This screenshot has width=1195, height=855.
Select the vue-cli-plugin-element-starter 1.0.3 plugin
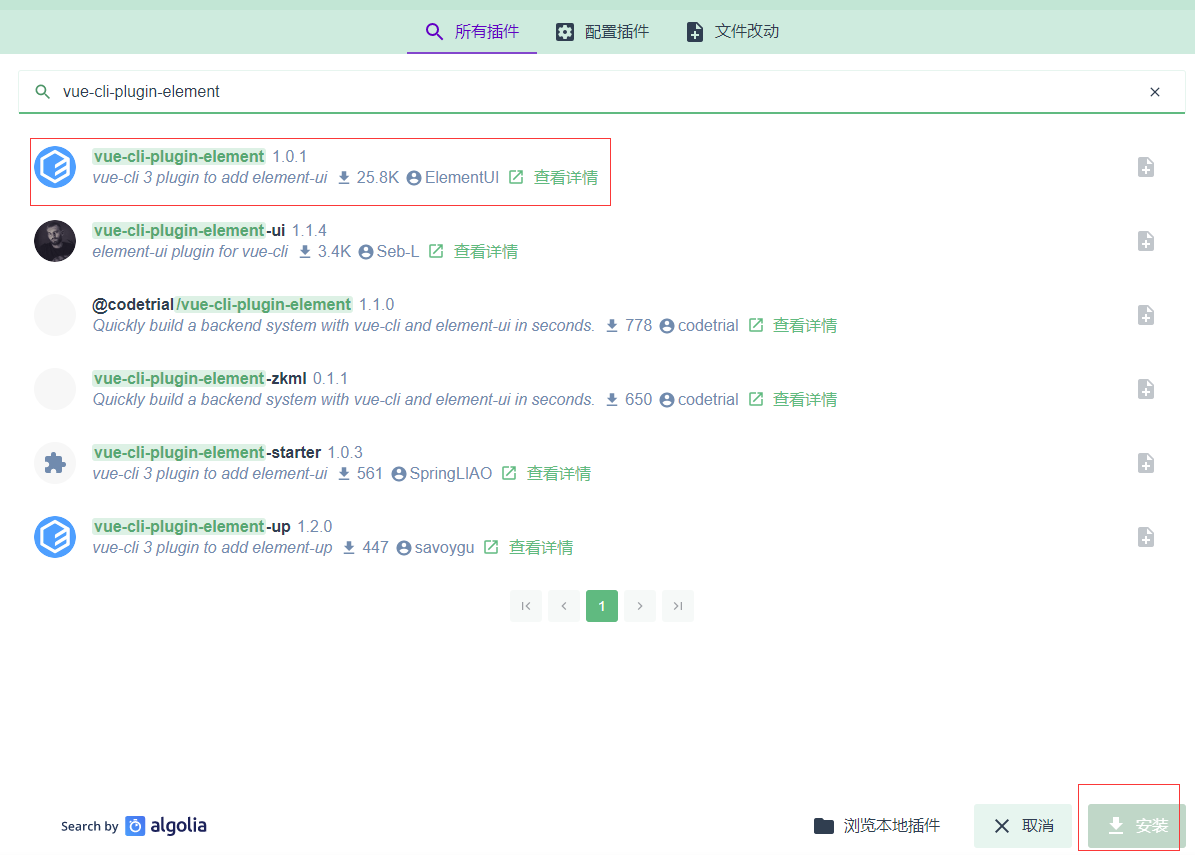[601, 463]
